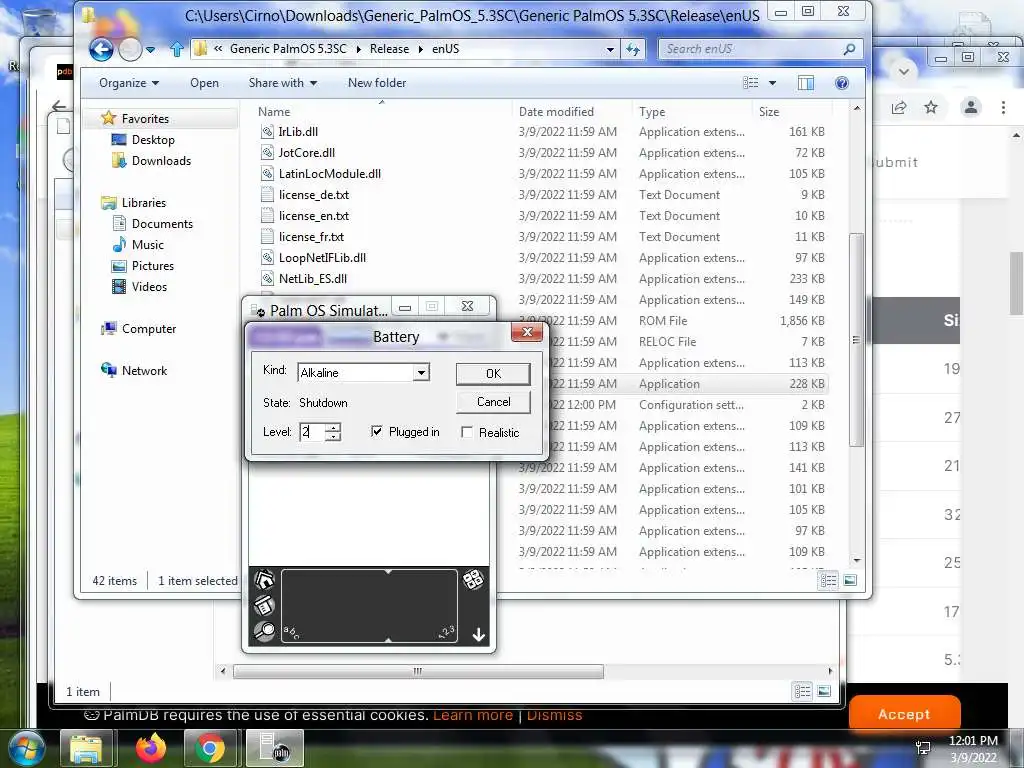Open the Learn more cookie link

click(473, 714)
